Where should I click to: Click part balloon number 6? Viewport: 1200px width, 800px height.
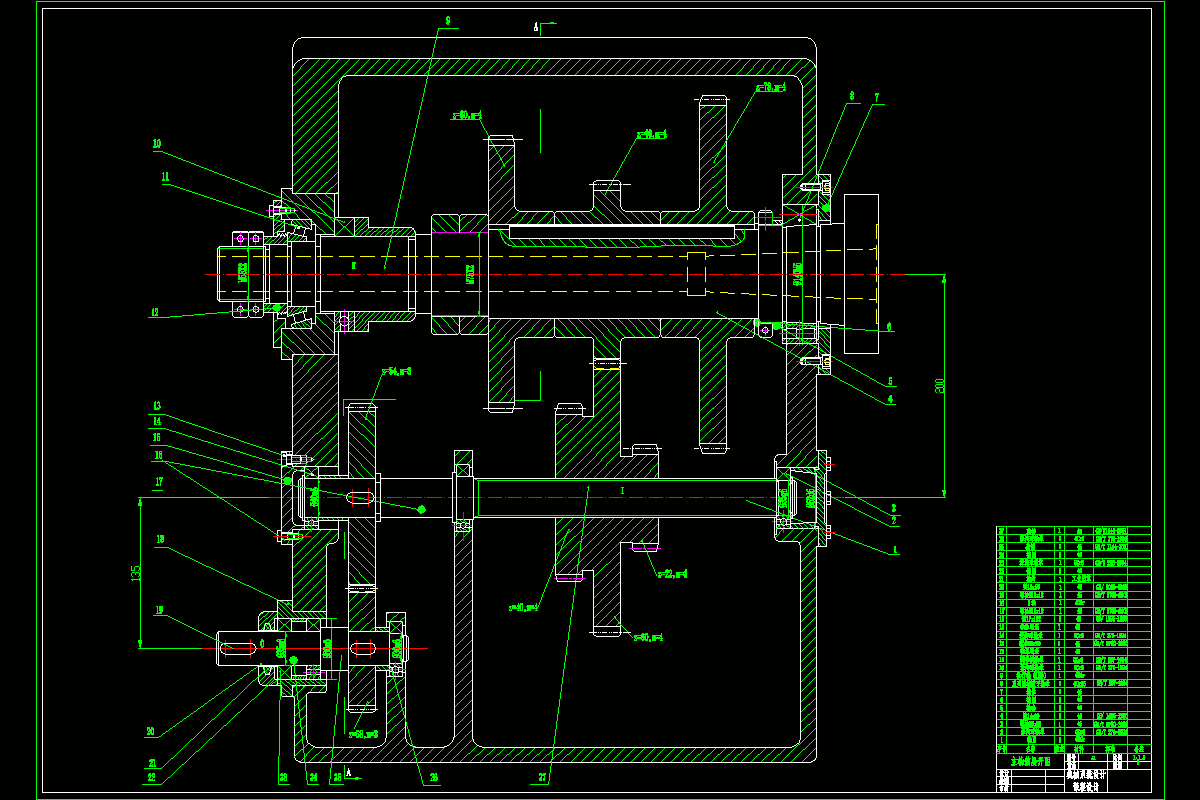889,326
